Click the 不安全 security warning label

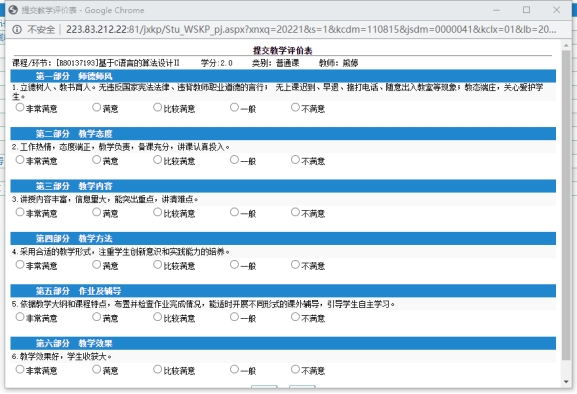[x=41, y=29]
